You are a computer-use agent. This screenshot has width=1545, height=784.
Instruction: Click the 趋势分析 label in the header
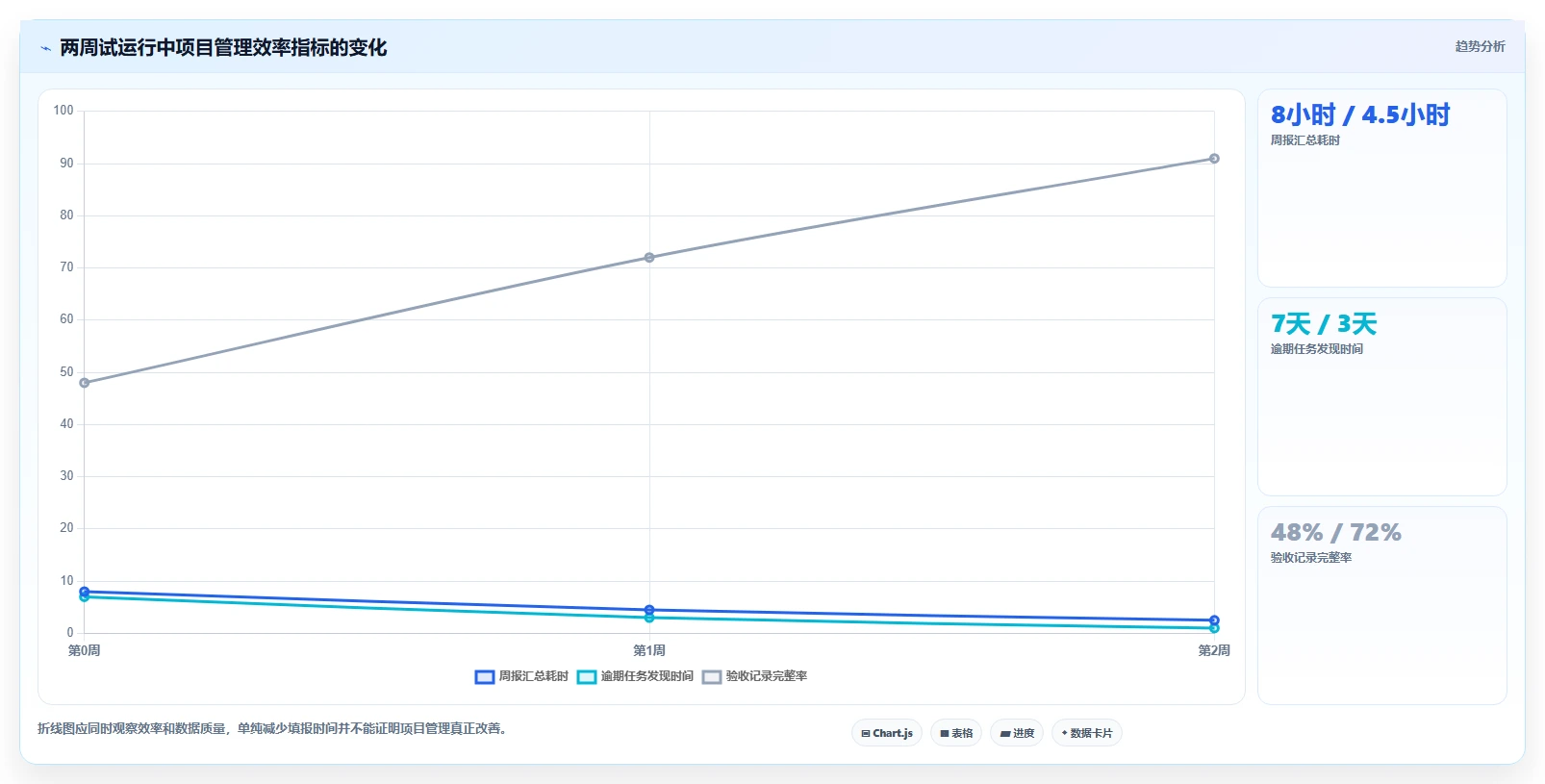(1480, 46)
